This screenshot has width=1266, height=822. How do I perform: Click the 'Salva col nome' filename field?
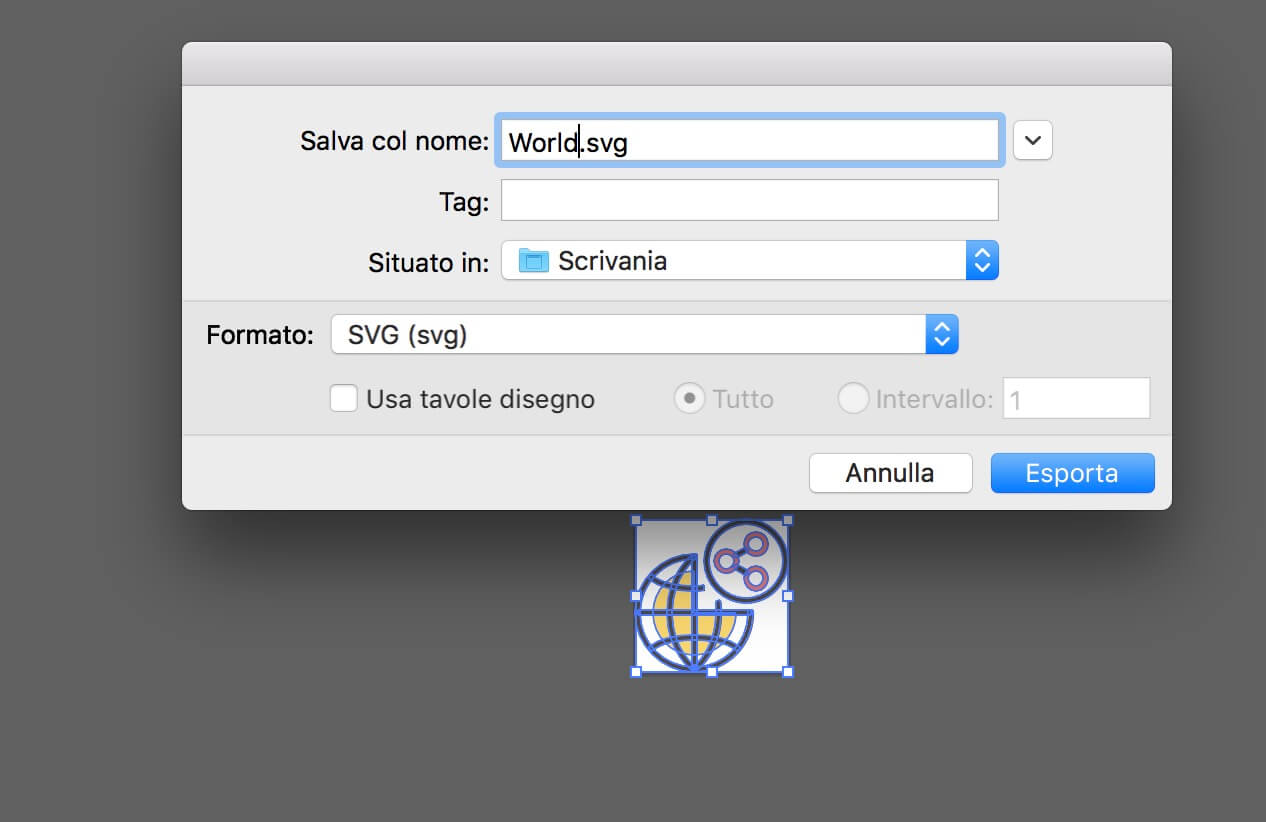coord(749,141)
